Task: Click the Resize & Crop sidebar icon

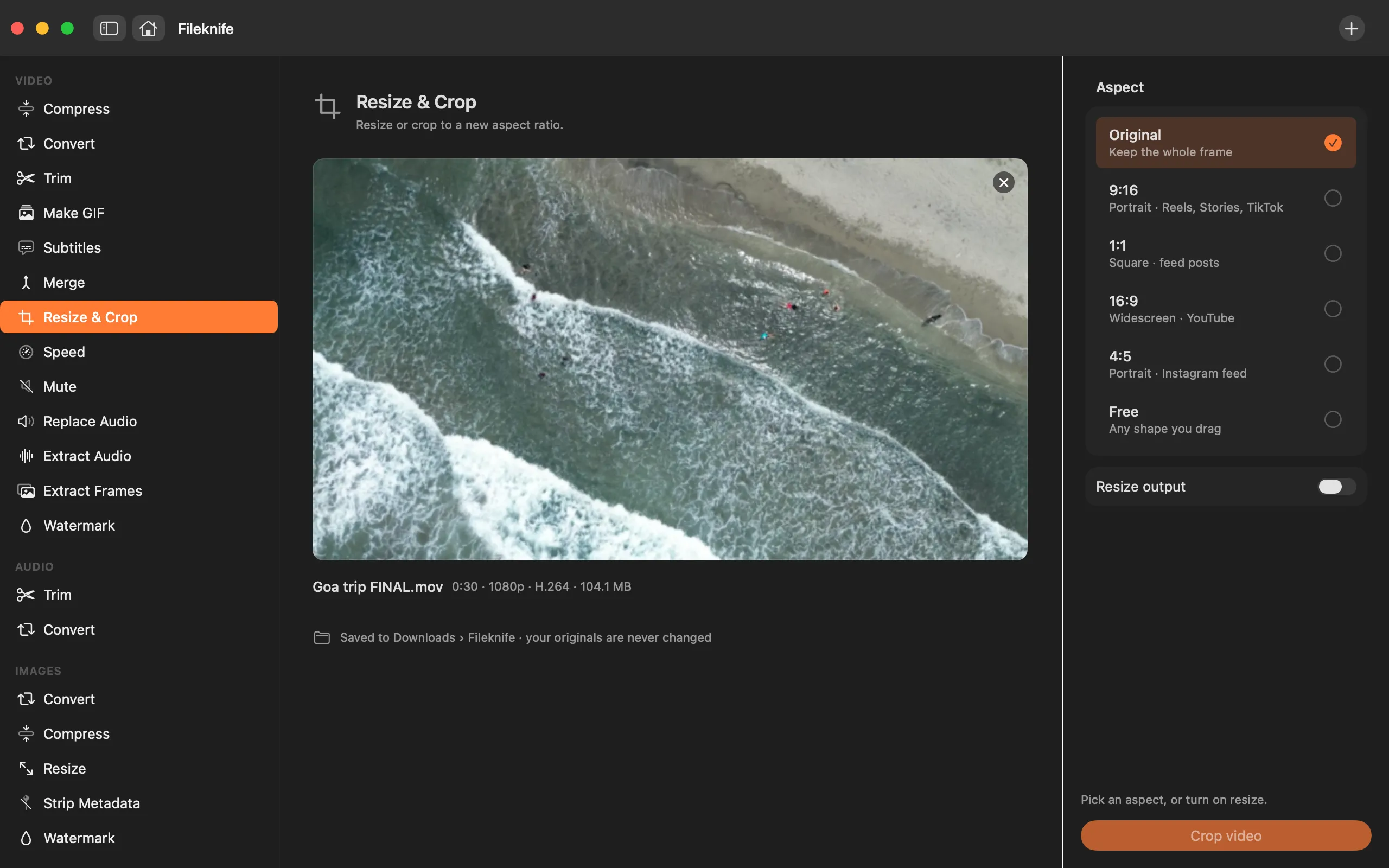Action: pos(26,317)
